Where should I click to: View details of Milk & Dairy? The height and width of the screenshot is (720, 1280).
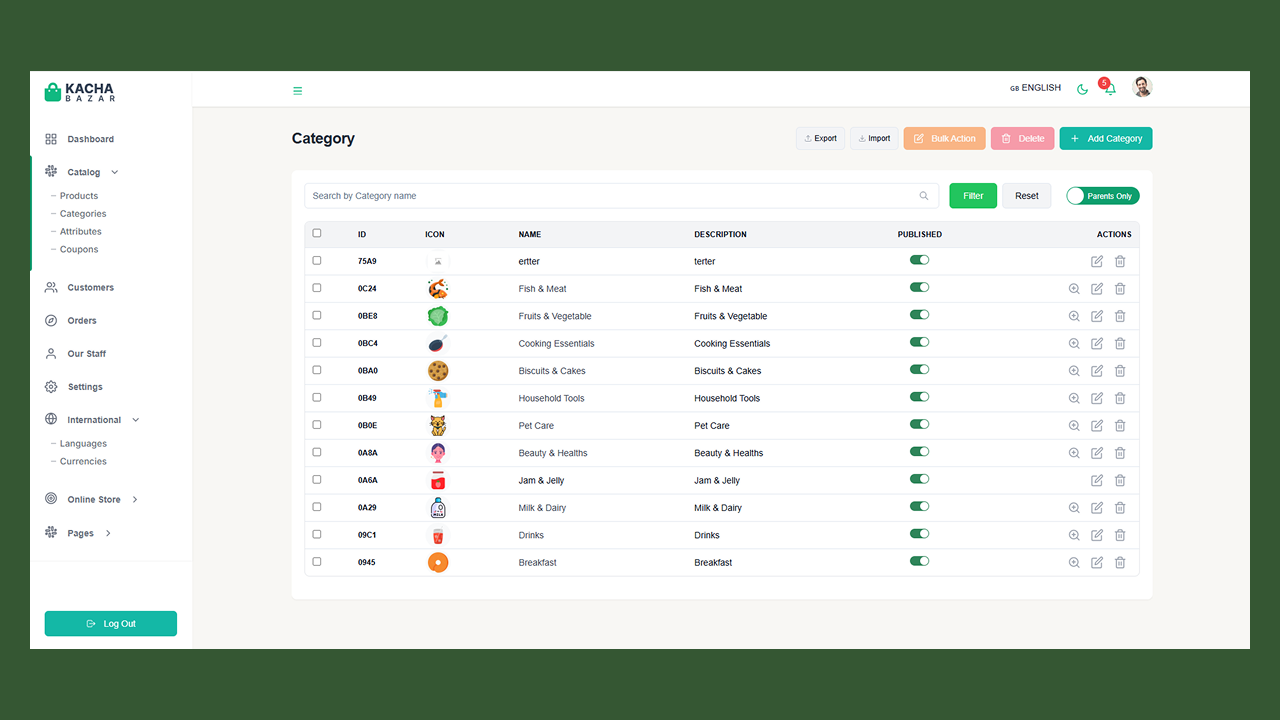click(1074, 507)
